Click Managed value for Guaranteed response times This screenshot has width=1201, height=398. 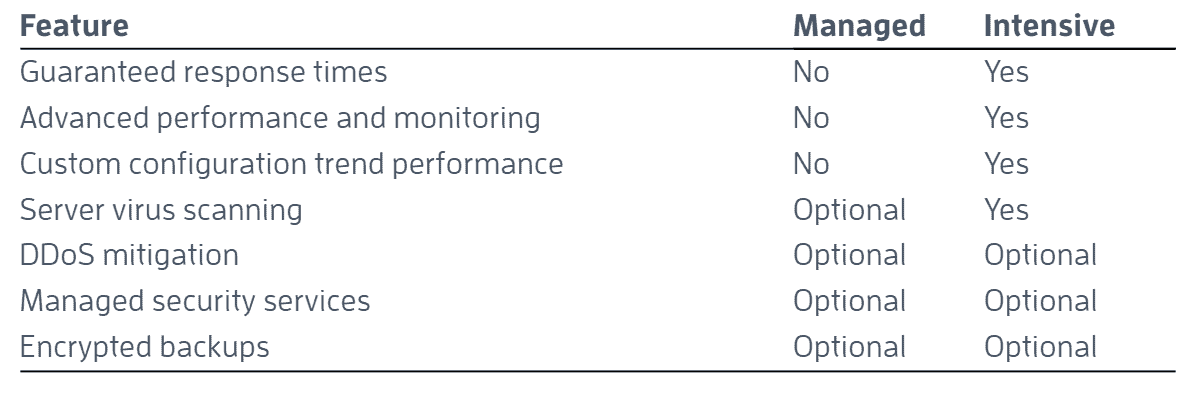click(812, 73)
